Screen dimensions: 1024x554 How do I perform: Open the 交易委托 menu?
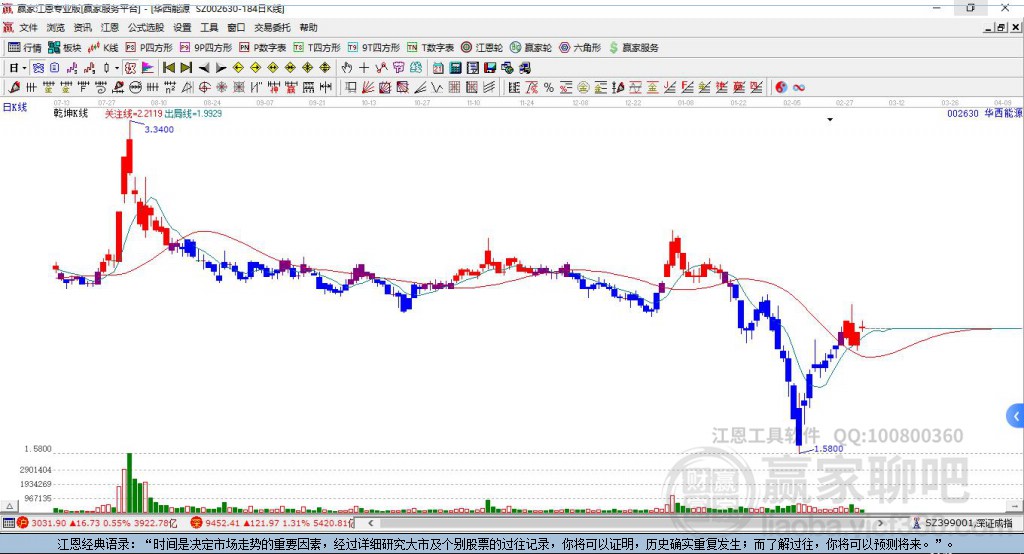tap(272, 27)
